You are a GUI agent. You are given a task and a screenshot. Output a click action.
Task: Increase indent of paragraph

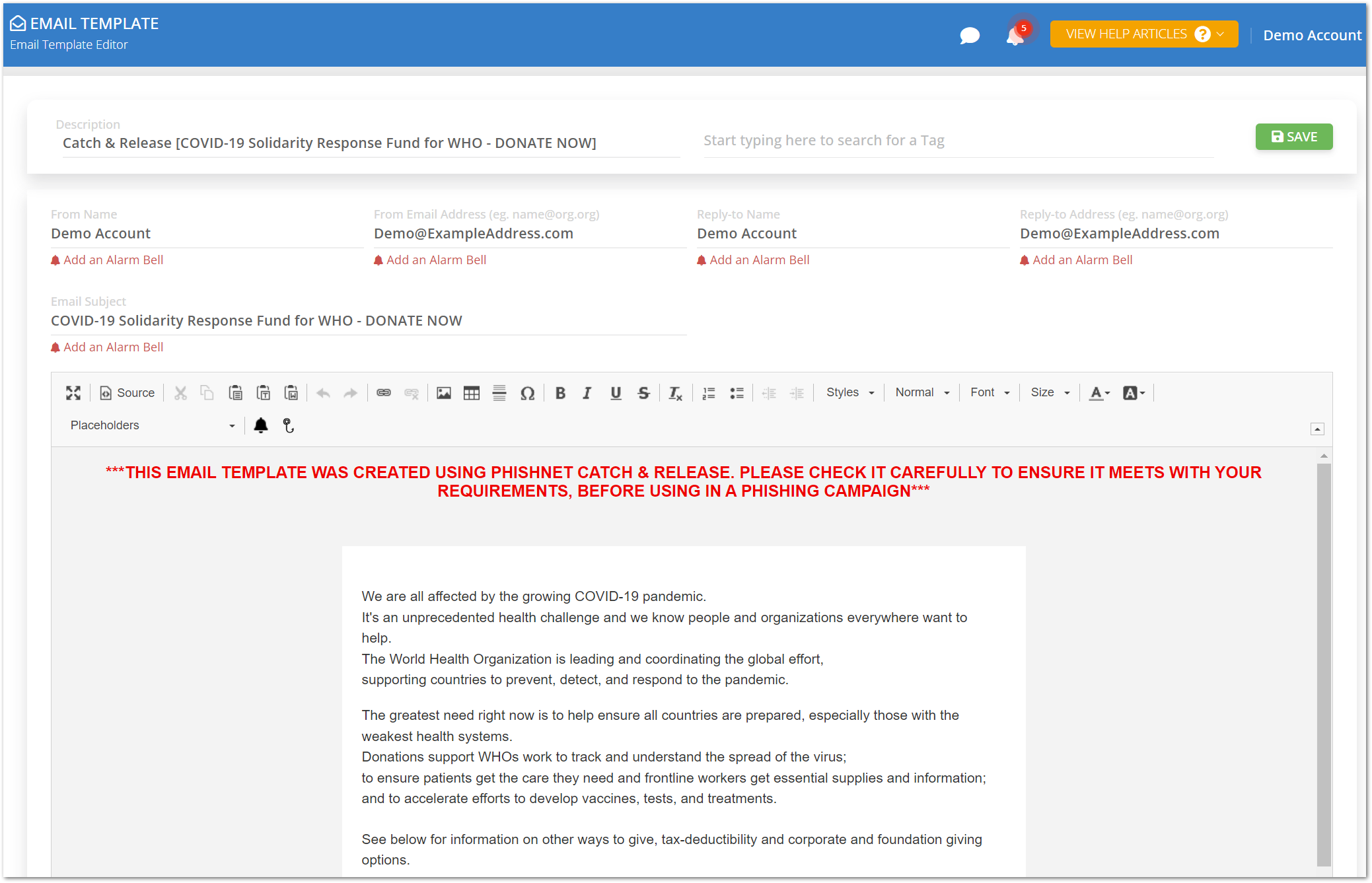tap(797, 393)
